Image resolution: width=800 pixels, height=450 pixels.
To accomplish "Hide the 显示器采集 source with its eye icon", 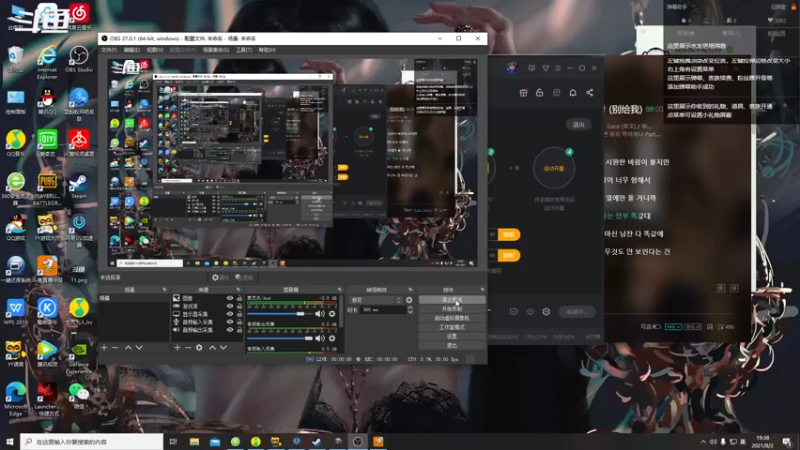I will point(230,314).
